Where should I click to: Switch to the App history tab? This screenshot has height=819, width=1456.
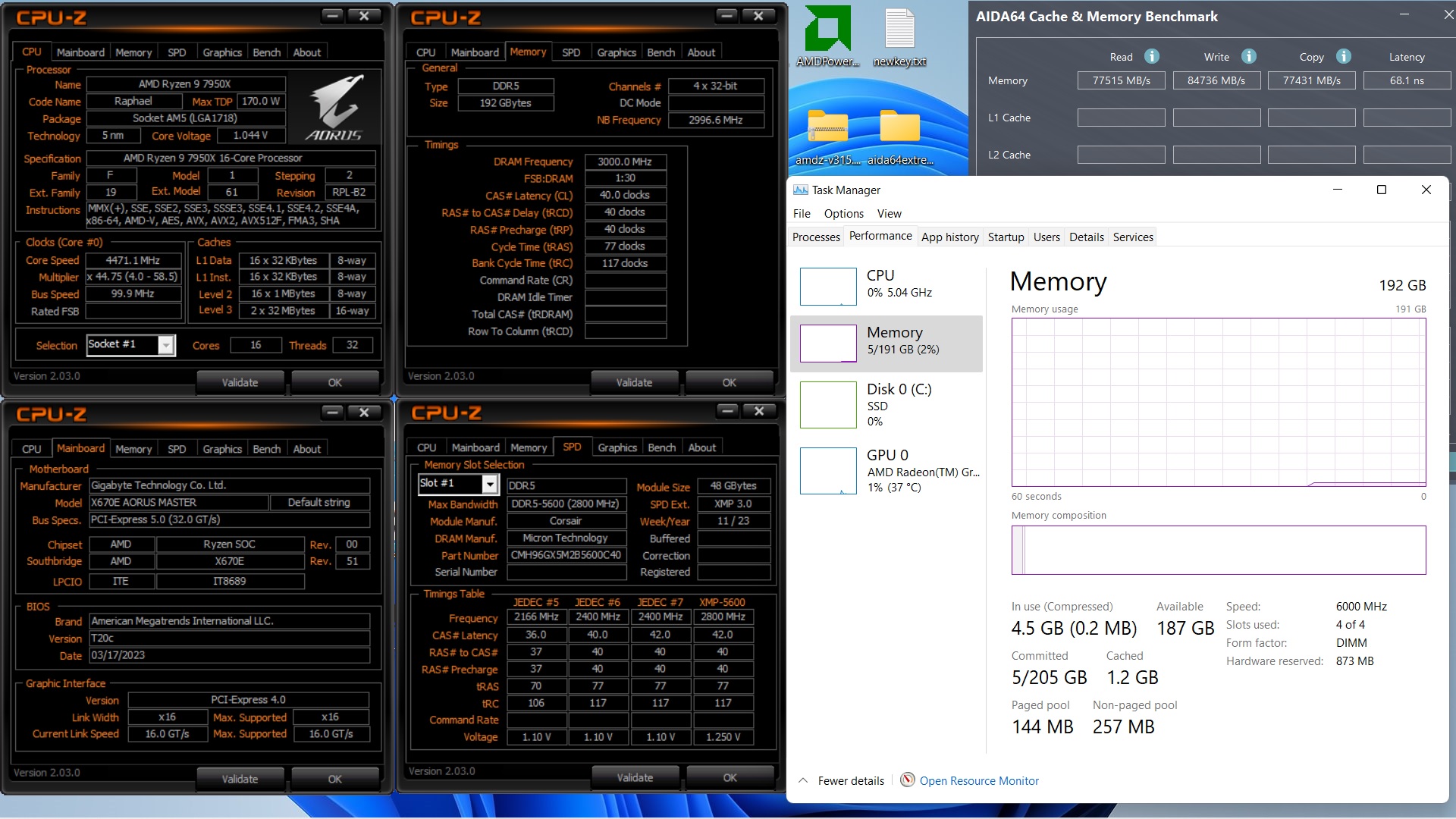coord(949,237)
